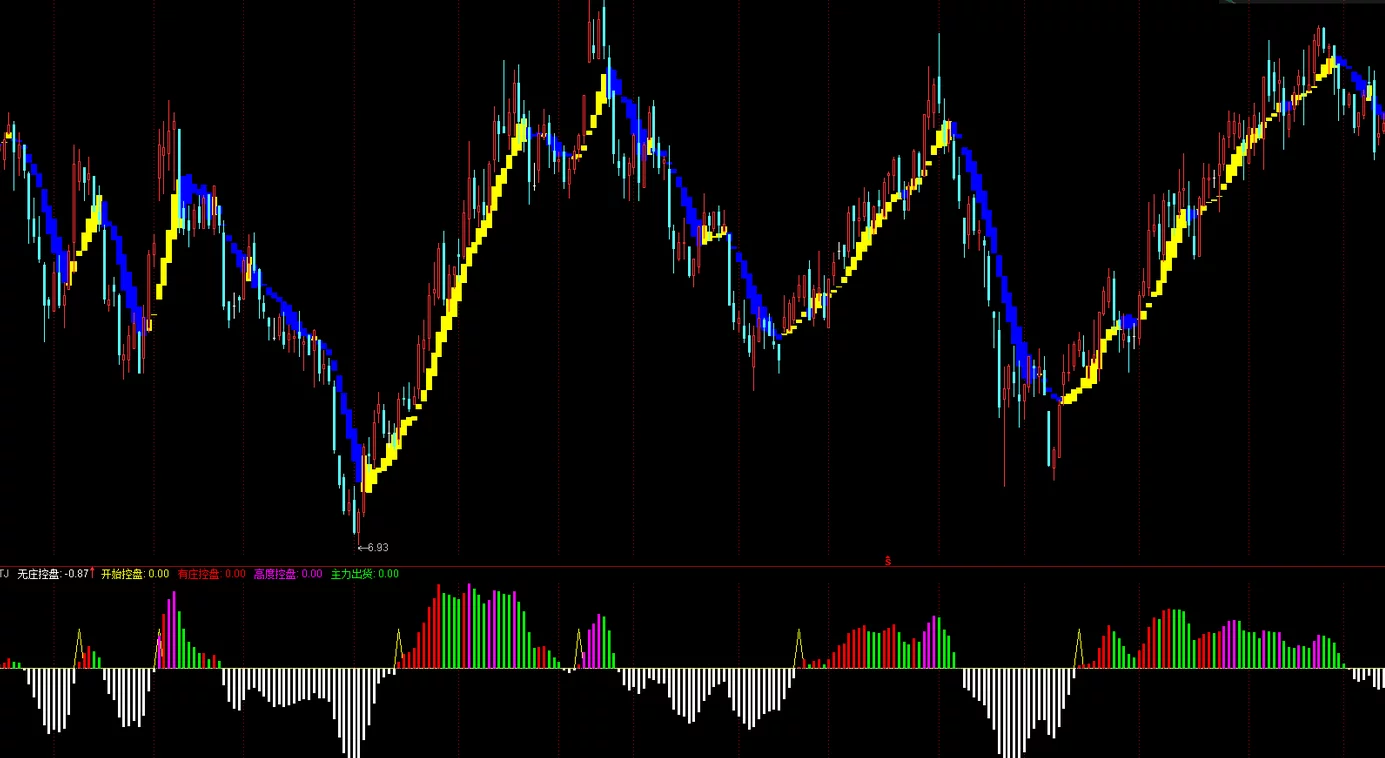This screenshot has height=758, width=1385.
Task: Click the red S marker on divider
Action: (888, 561)
